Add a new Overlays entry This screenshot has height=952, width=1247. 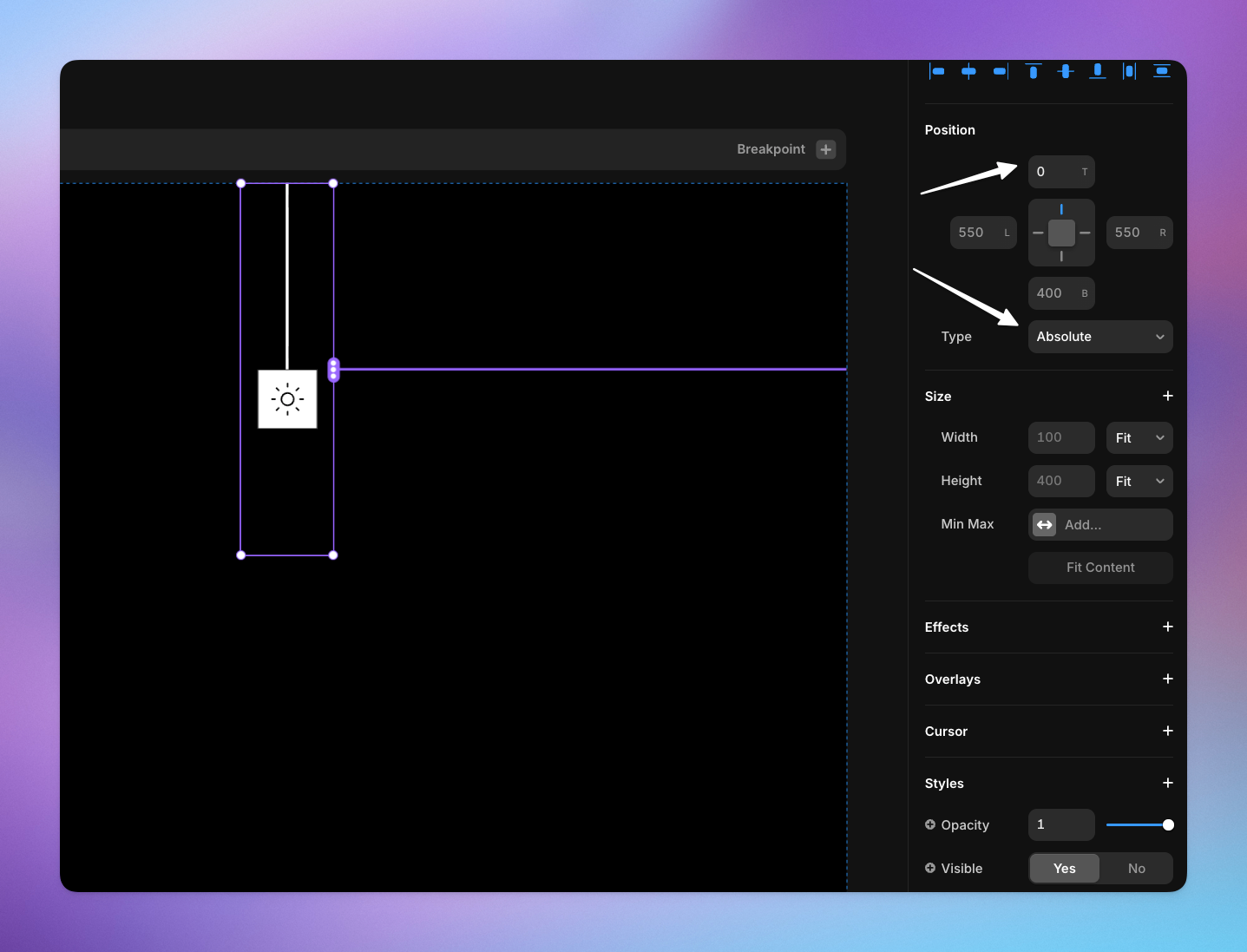tap(1167, 679)
